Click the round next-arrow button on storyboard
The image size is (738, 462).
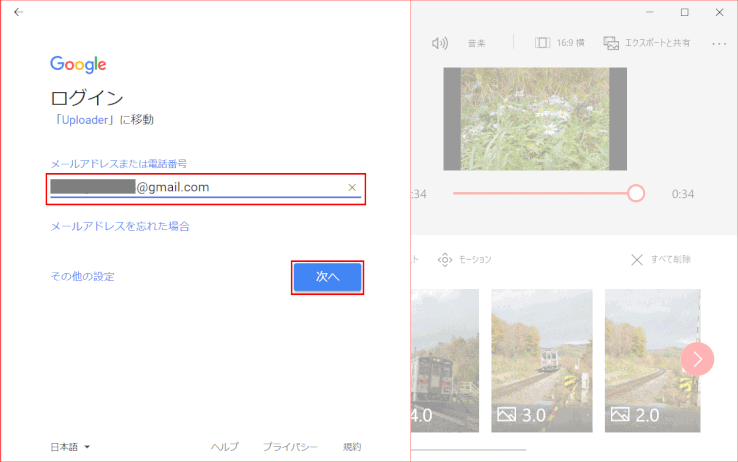[x=698, y=359]
